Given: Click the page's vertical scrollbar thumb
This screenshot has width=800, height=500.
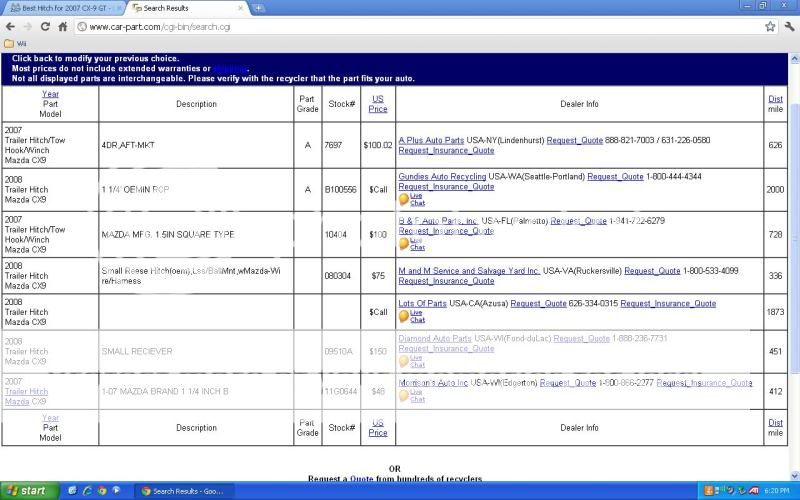Looking at the screenshot, I should coord(794,237).
